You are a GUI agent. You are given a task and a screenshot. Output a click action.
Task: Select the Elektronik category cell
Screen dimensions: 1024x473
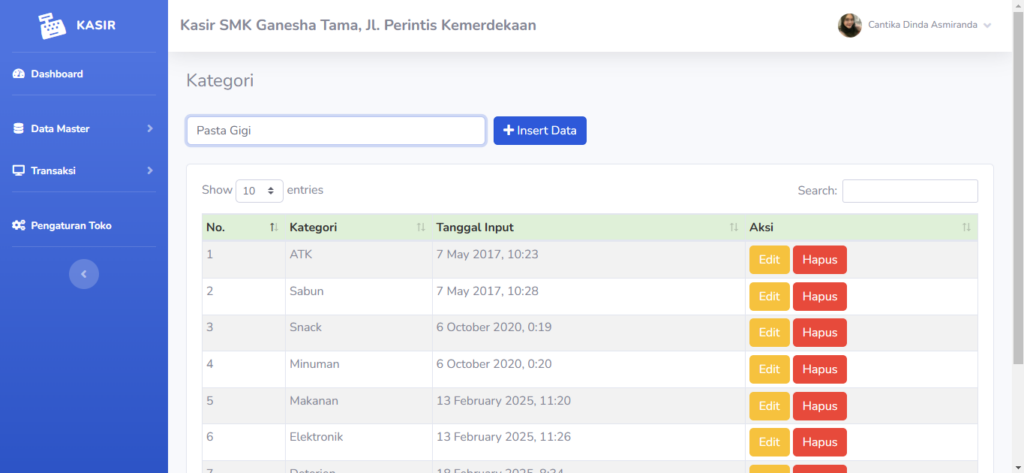(x=359, y=442)
